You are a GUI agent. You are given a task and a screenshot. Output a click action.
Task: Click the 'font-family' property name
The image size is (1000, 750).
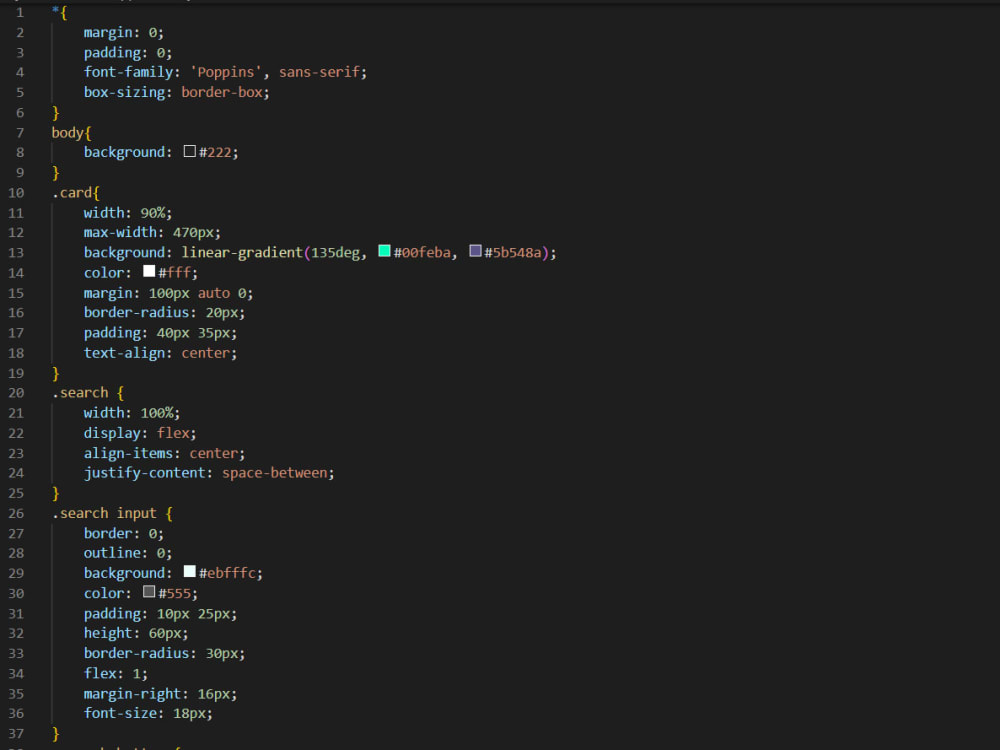click(x=128, y=72)
